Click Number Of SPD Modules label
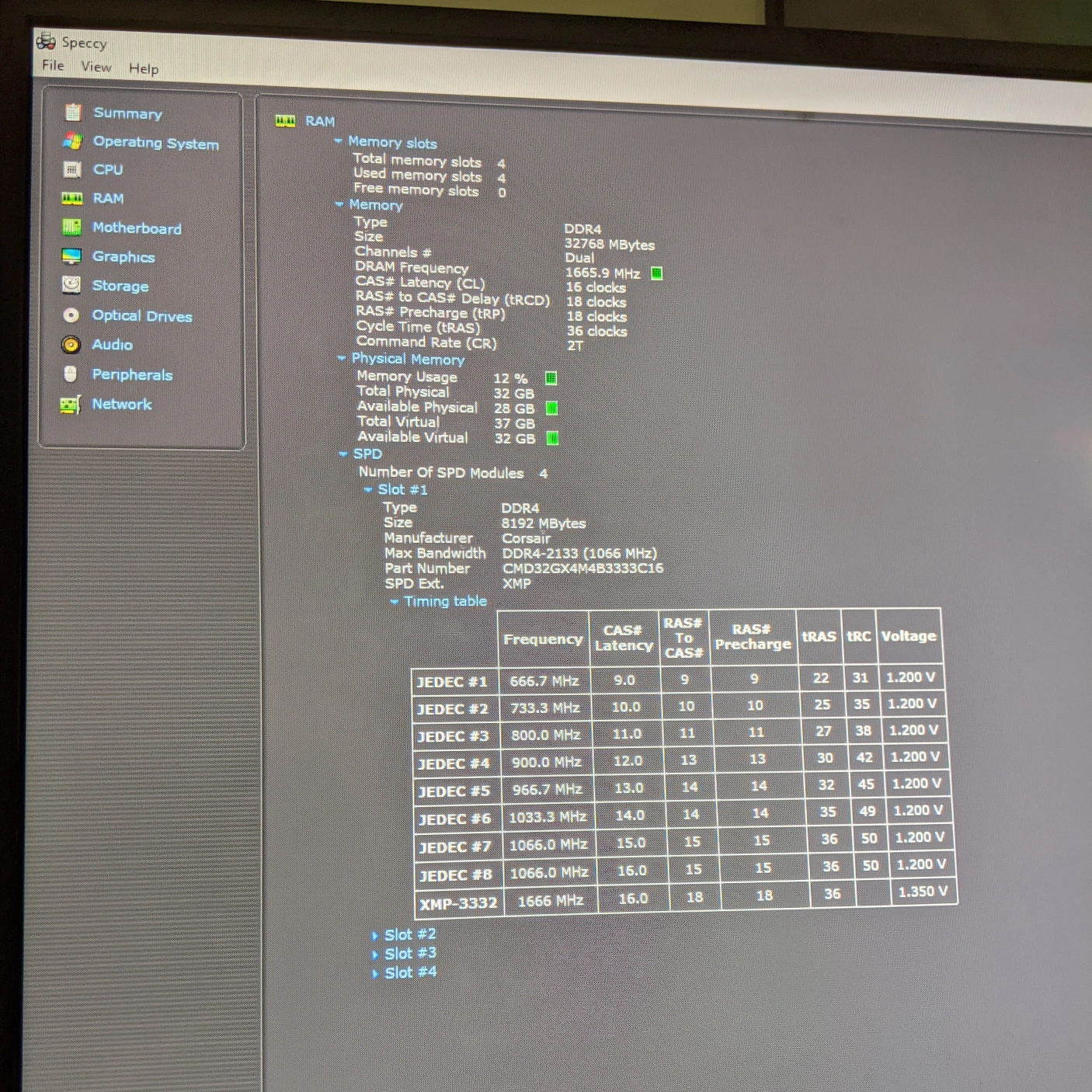The image size is (1092, 1092). 440,472
